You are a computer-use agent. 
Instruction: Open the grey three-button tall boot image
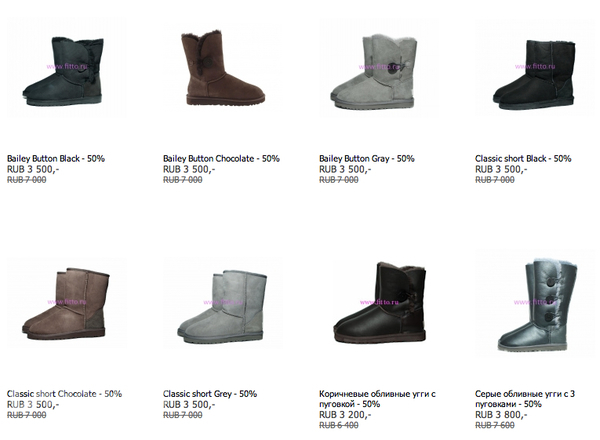pyautogui.click(x=535, y=304)
